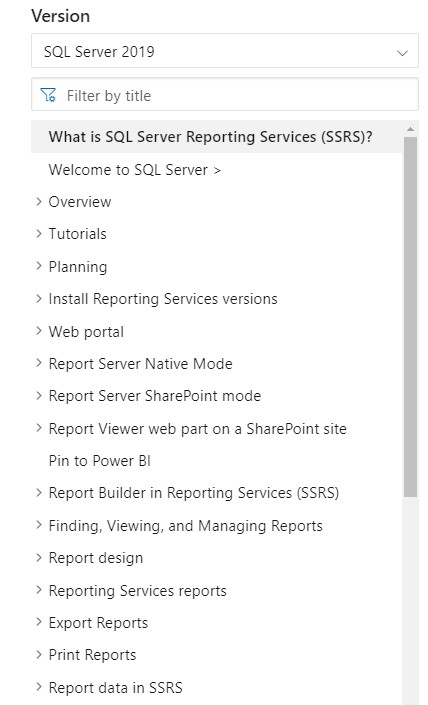Open the Pin to Power BI page
Screen dimensions: 428x705
pos(99,461)
